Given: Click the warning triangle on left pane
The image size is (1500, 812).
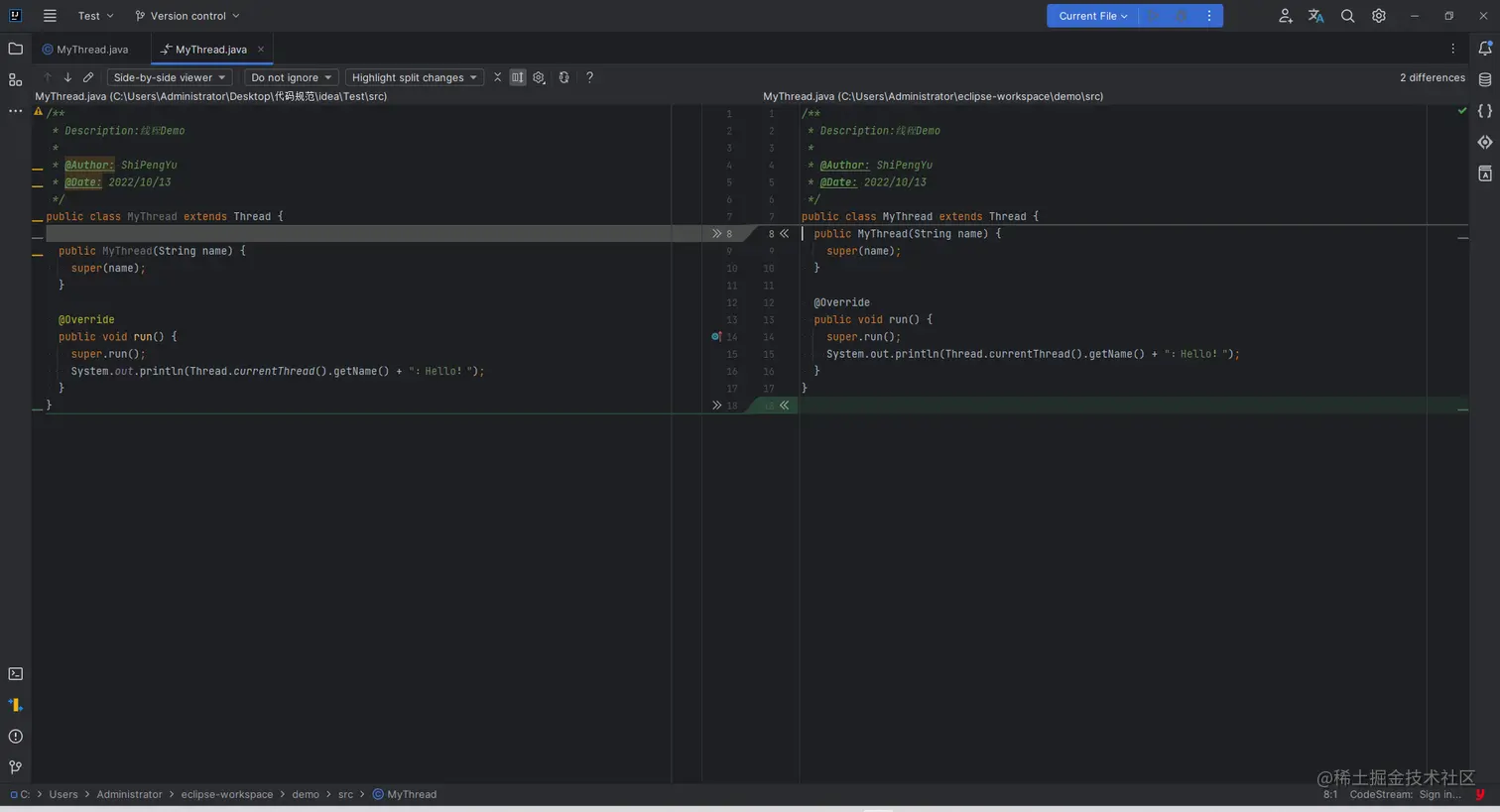Looking at the screenshot, I should coord(39,112).
